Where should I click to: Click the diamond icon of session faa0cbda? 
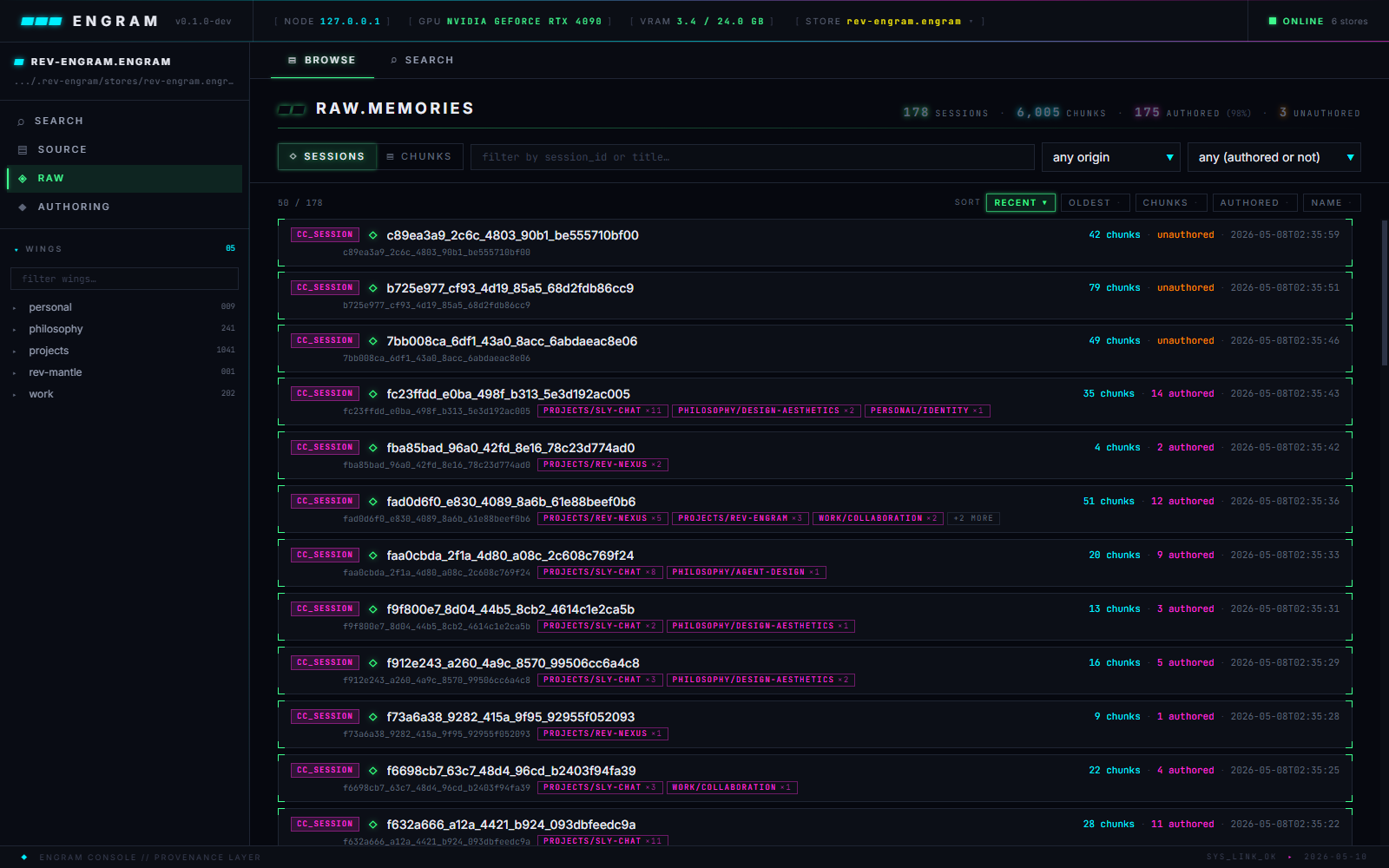pos(373,556)
